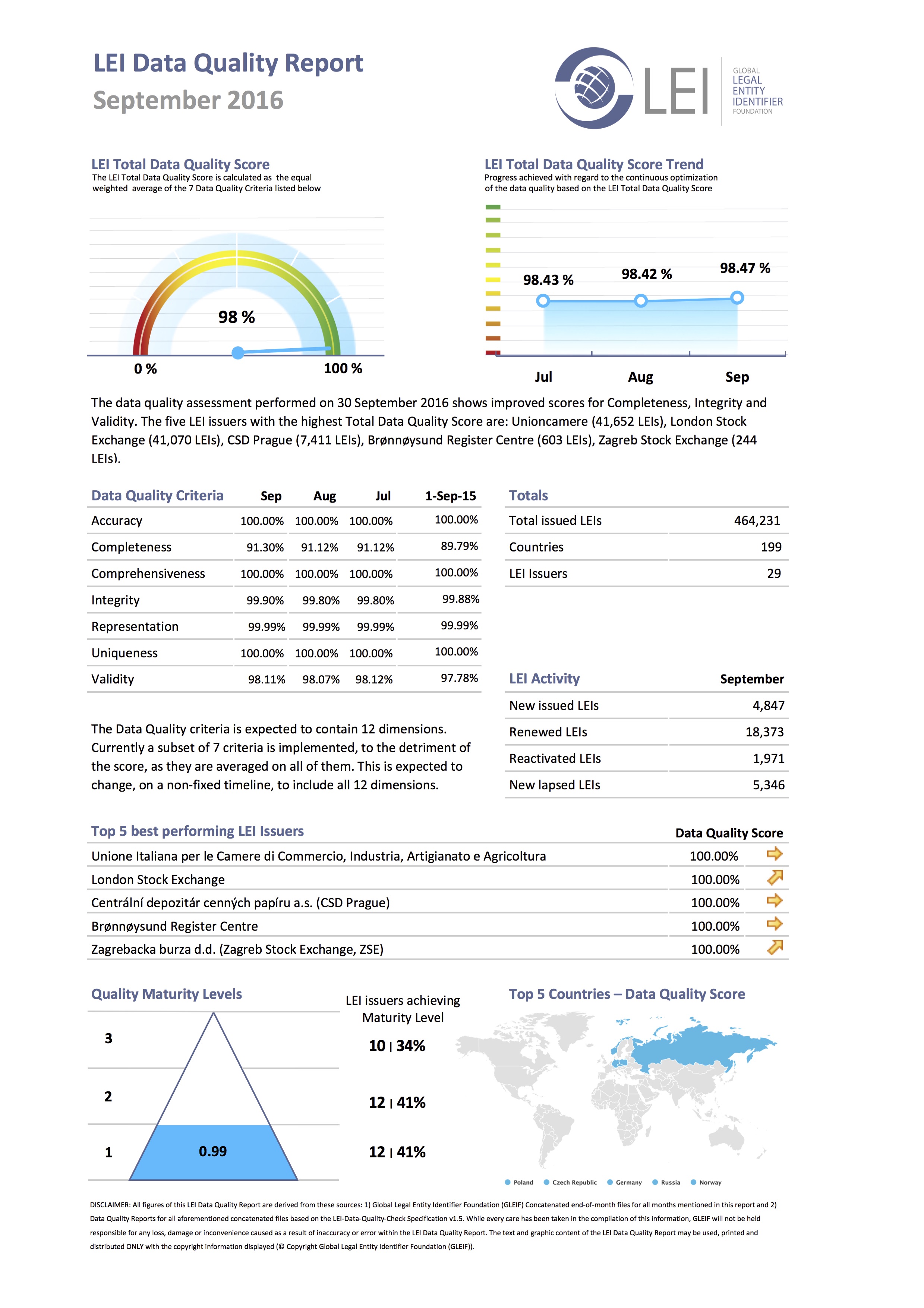Click the 0.99 value inside the pyramid
Screen dimensions: 924x1308
(213, 1151)
